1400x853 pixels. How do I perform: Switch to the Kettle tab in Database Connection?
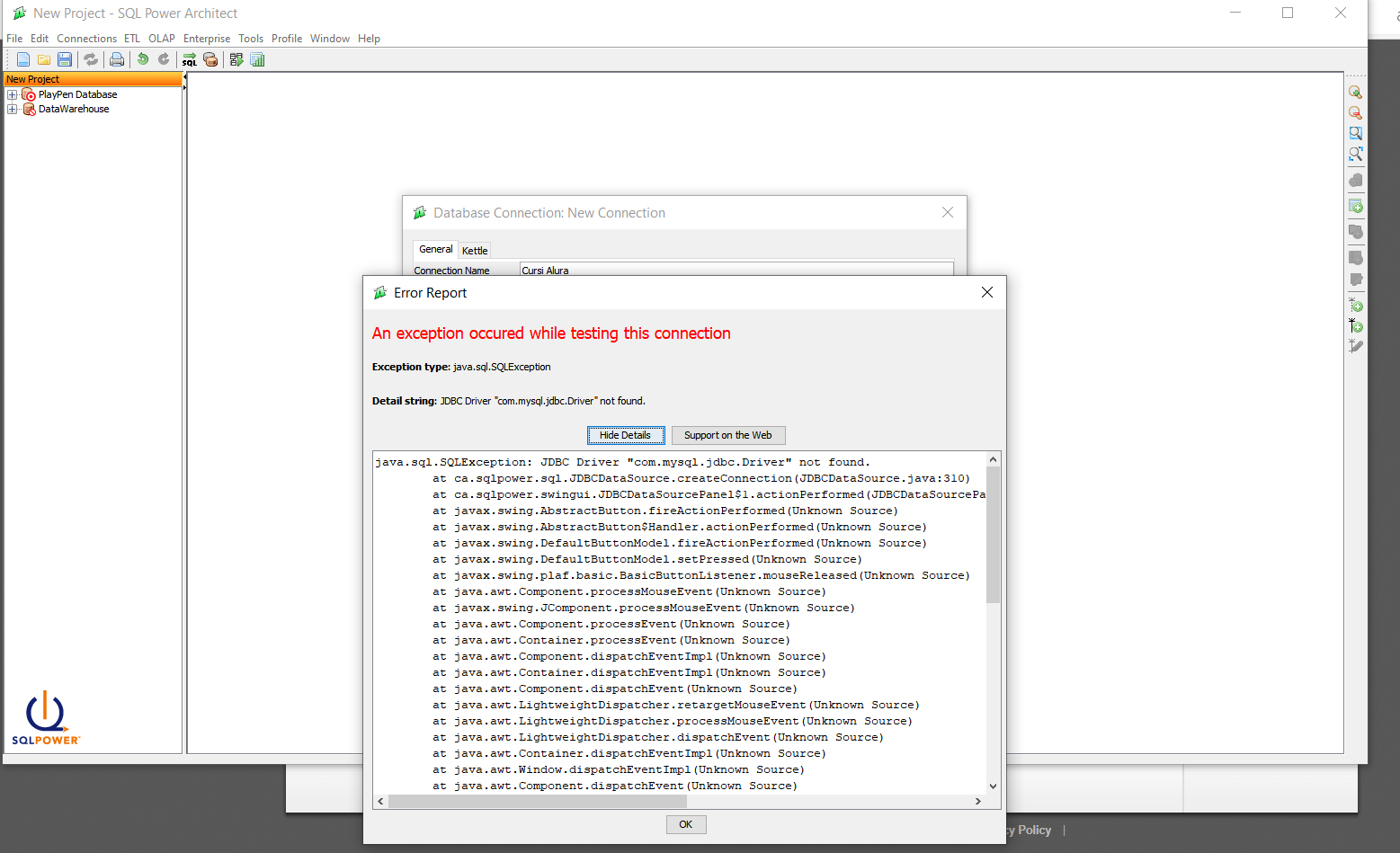coord(475,251)
